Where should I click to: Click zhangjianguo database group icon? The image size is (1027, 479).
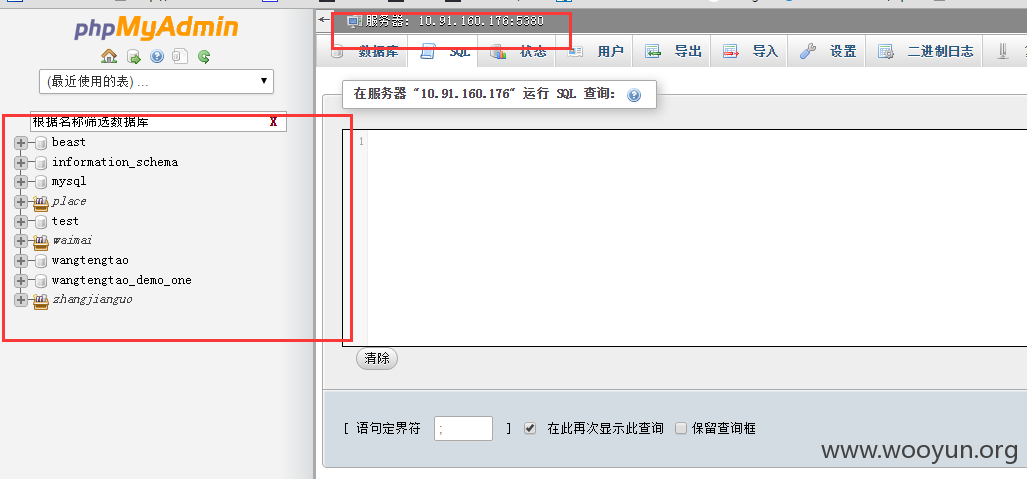(x=41, y=300)
